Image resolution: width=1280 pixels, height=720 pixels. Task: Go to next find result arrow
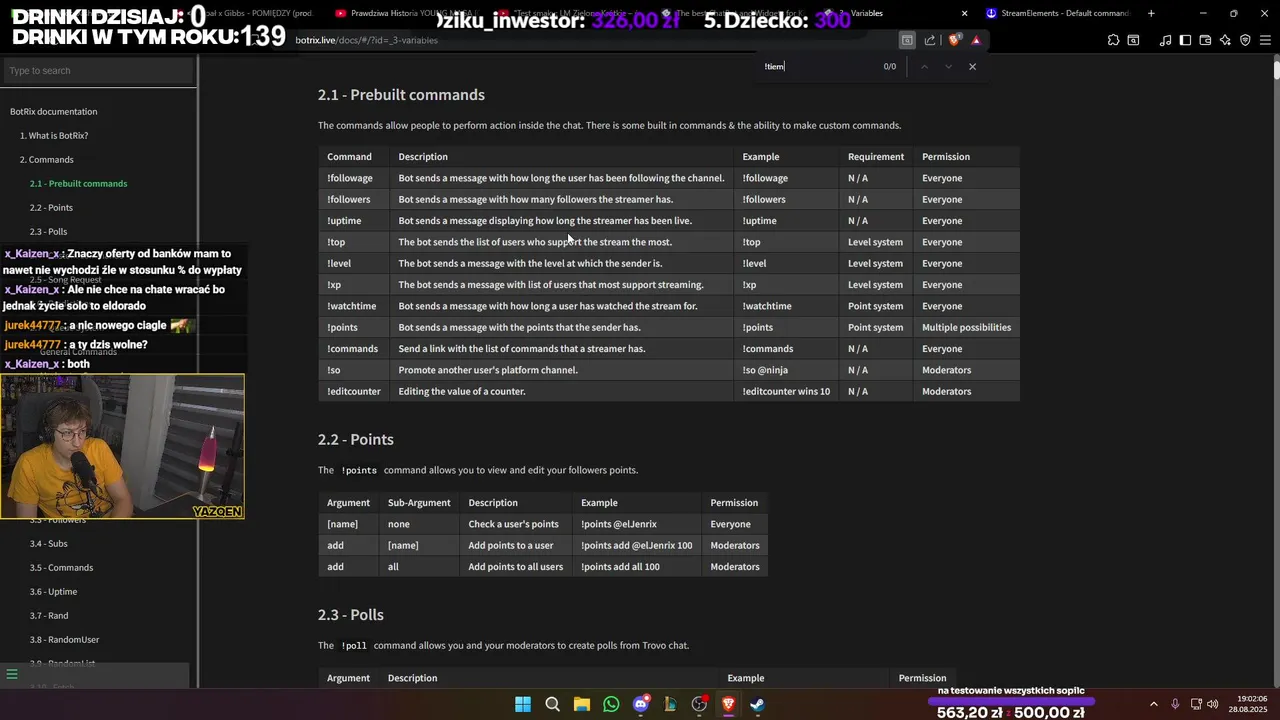pyautogui.click(x=948, y=66)
